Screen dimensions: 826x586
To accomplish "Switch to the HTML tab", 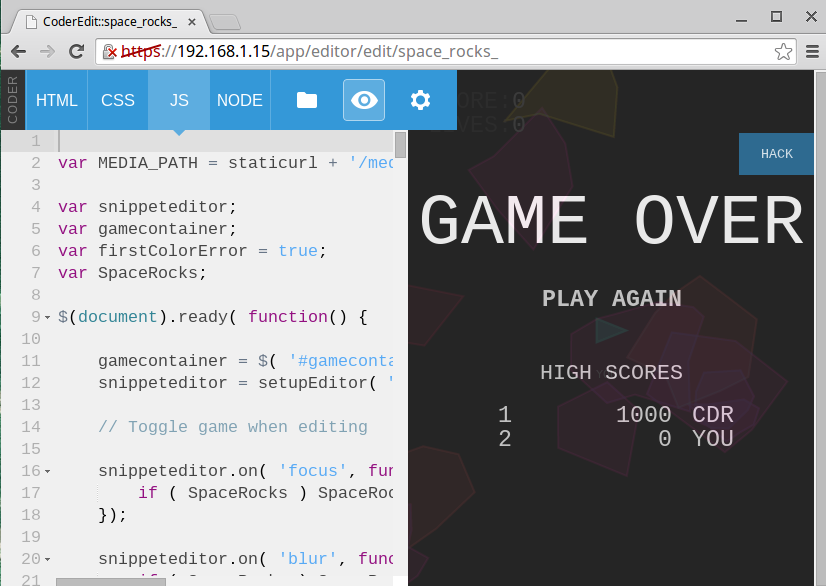I will pos(57,100).
